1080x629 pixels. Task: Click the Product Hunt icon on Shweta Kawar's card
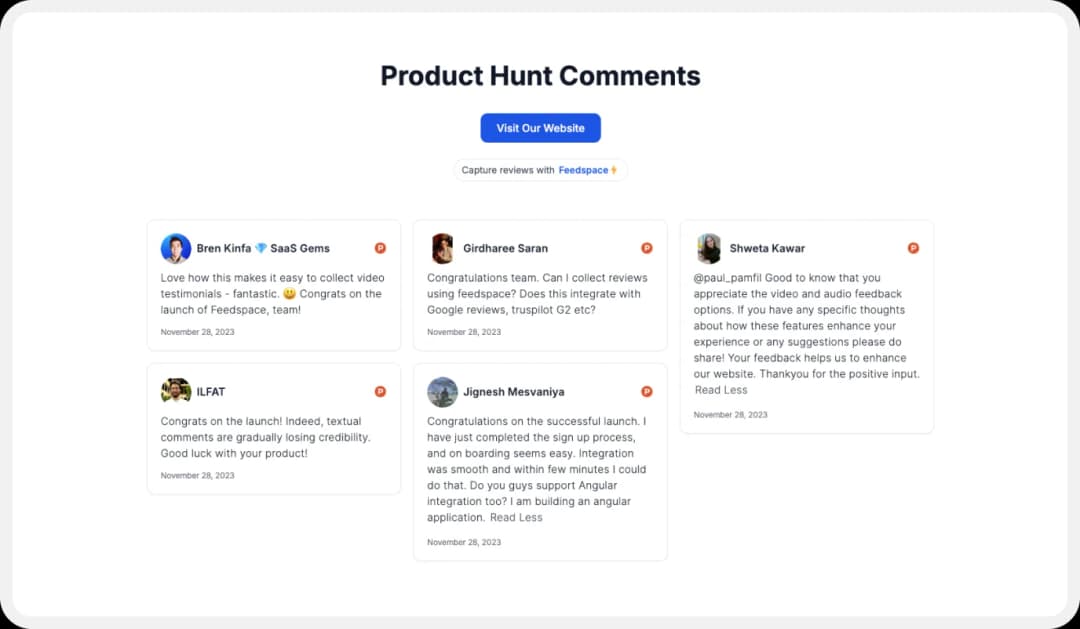913,247
